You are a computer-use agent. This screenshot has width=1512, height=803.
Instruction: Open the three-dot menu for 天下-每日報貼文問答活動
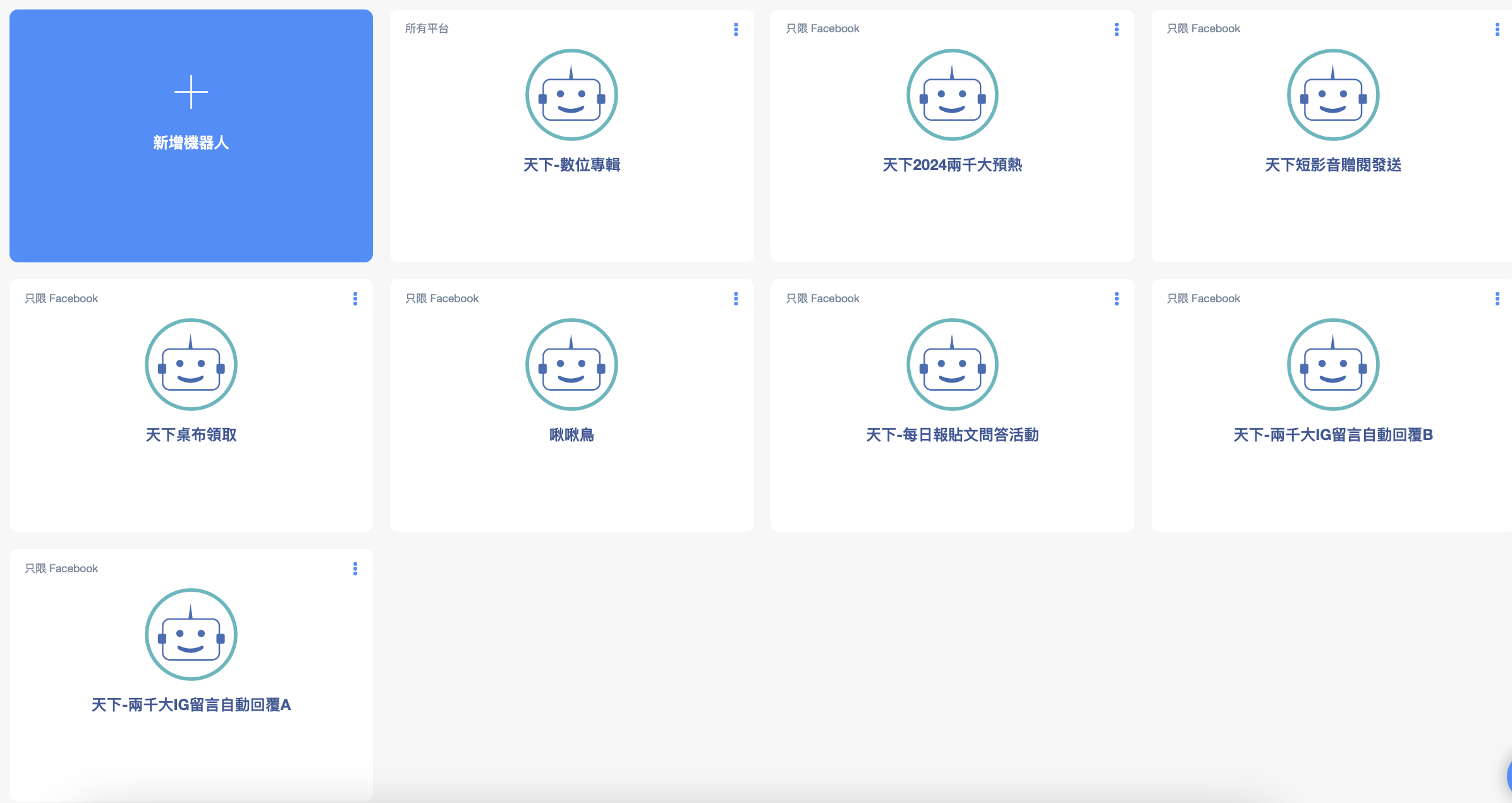click(1117, 298)
